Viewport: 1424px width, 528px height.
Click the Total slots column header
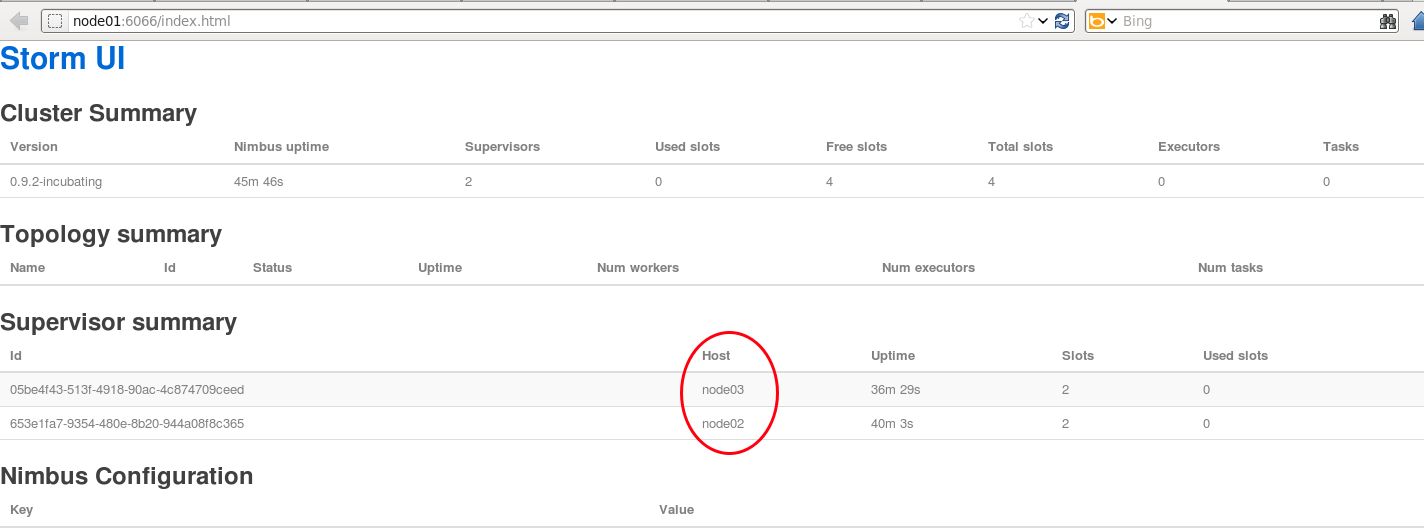1020,147
